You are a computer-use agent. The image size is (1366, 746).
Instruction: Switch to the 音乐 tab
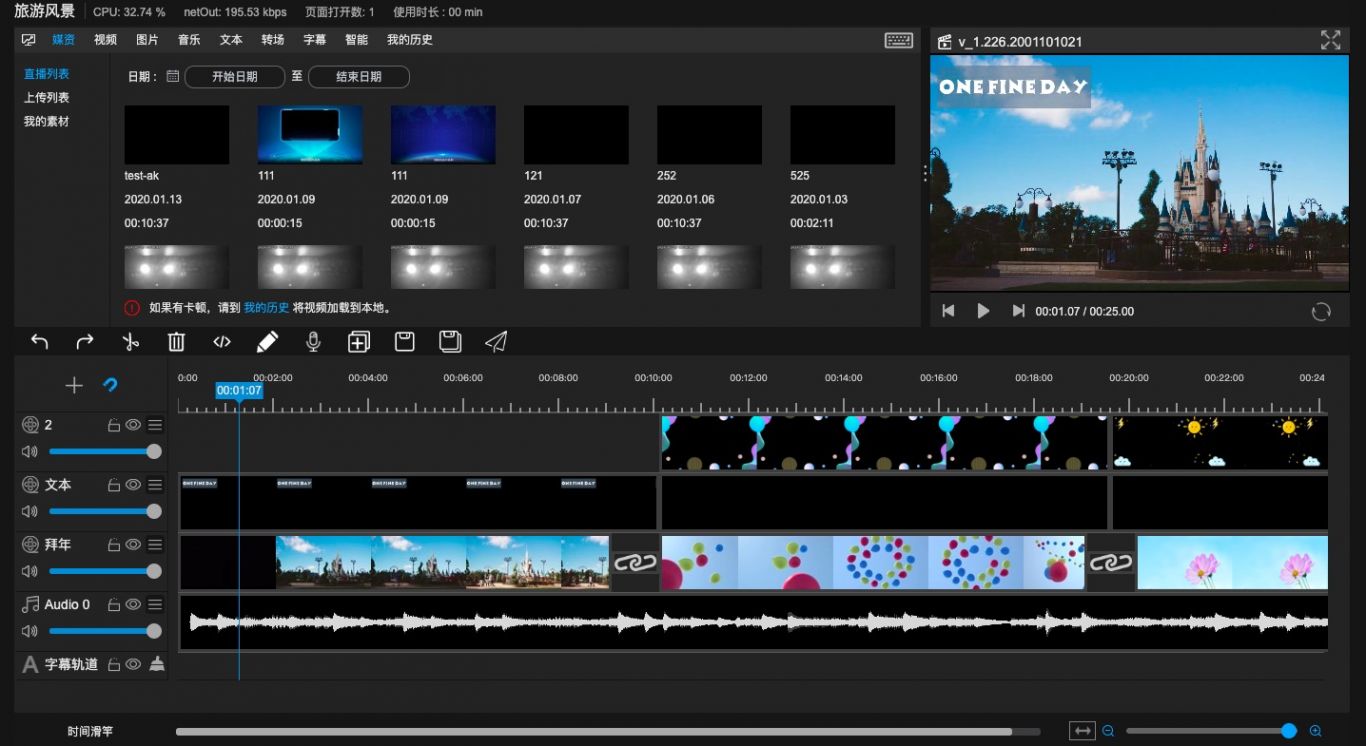point(189,40)
